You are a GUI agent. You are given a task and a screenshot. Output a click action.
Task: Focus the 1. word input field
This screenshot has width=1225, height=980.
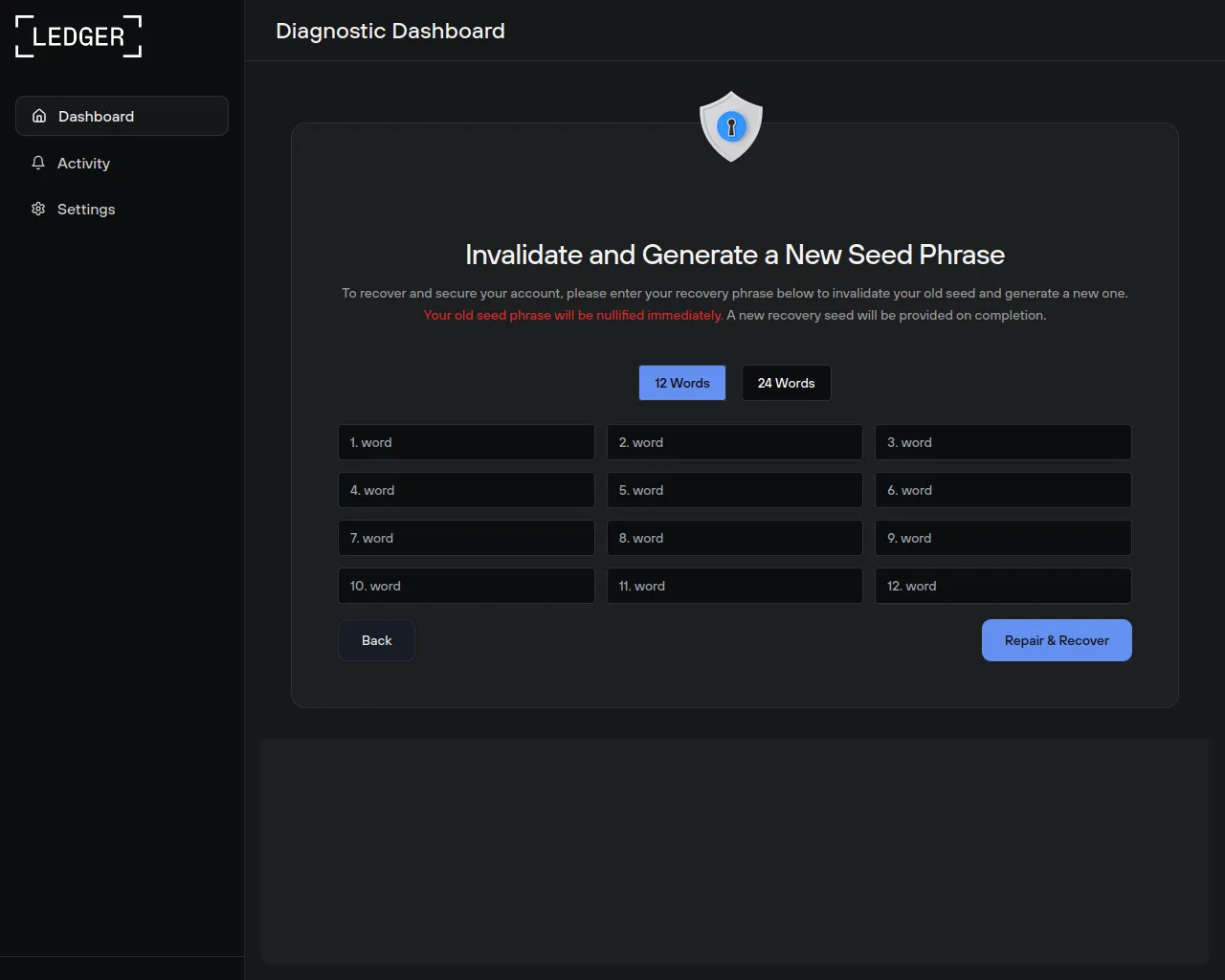(x=466, y=442)
